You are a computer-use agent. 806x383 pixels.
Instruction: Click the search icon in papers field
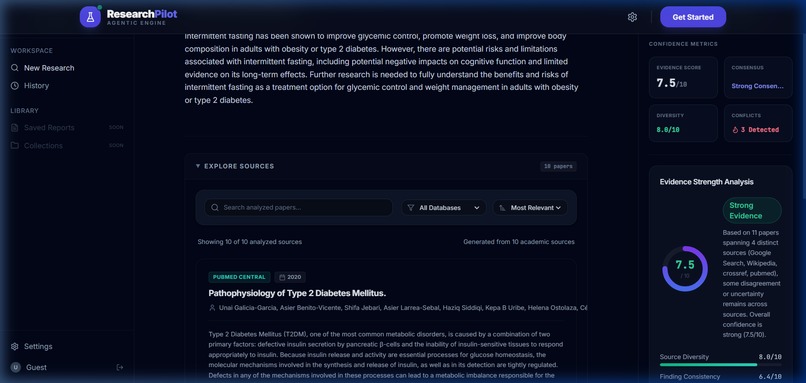tap(215, 208)
